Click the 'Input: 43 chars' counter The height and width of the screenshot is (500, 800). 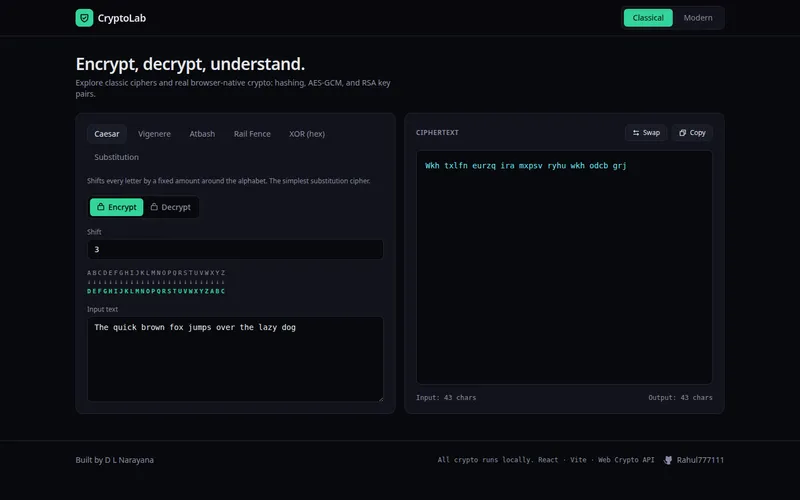coord(446,397)
